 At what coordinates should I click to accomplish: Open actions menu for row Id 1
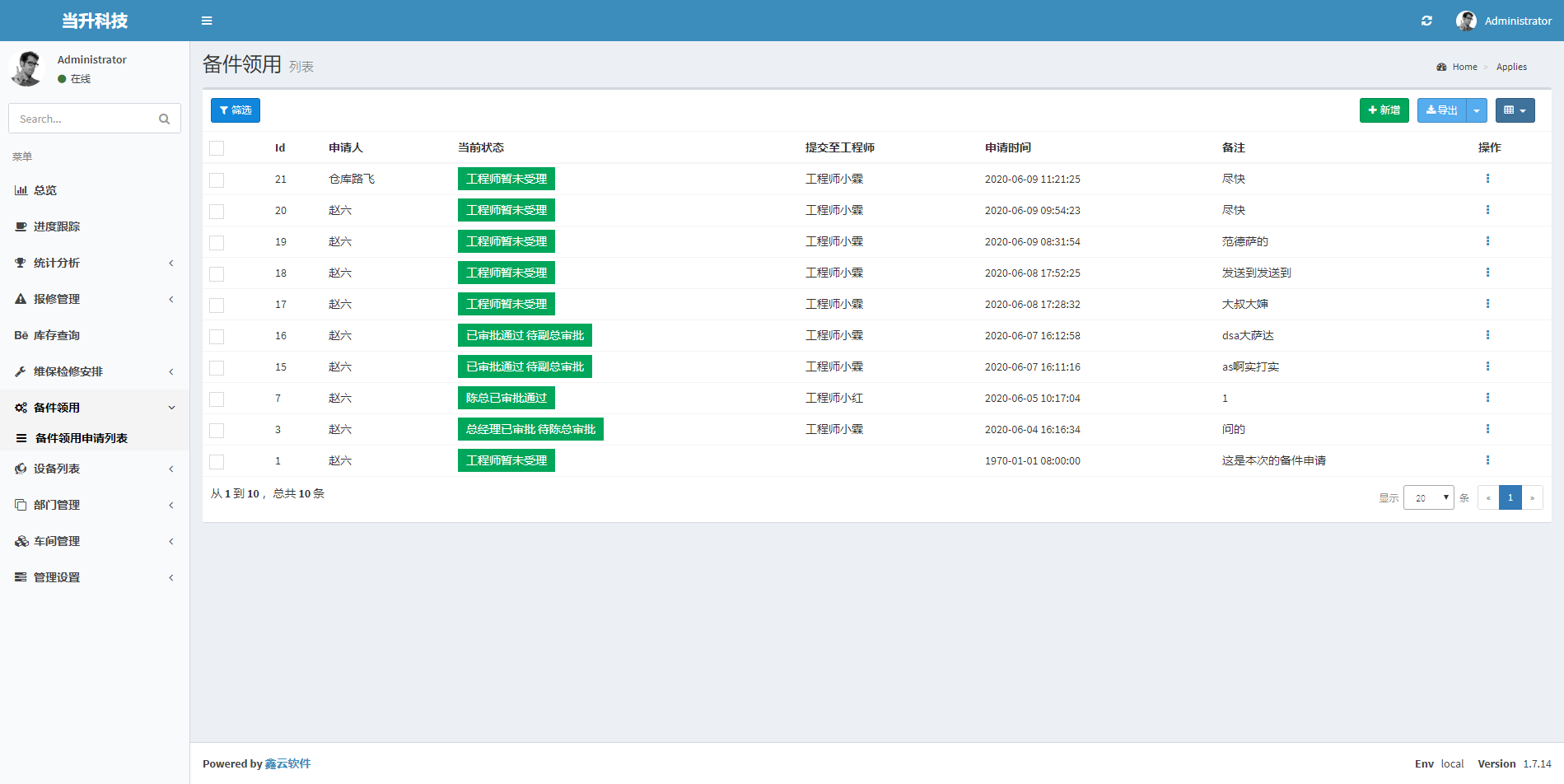(1487, 460)
